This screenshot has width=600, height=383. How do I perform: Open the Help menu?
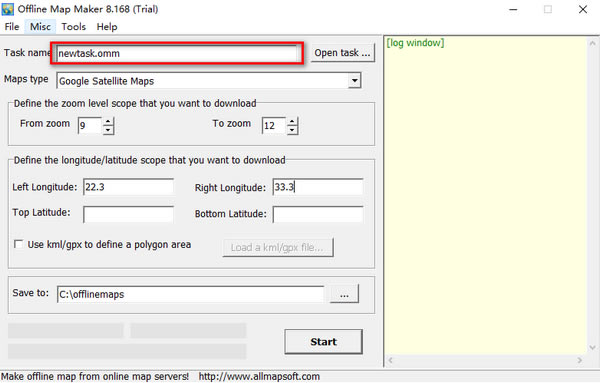click(107, 27)
